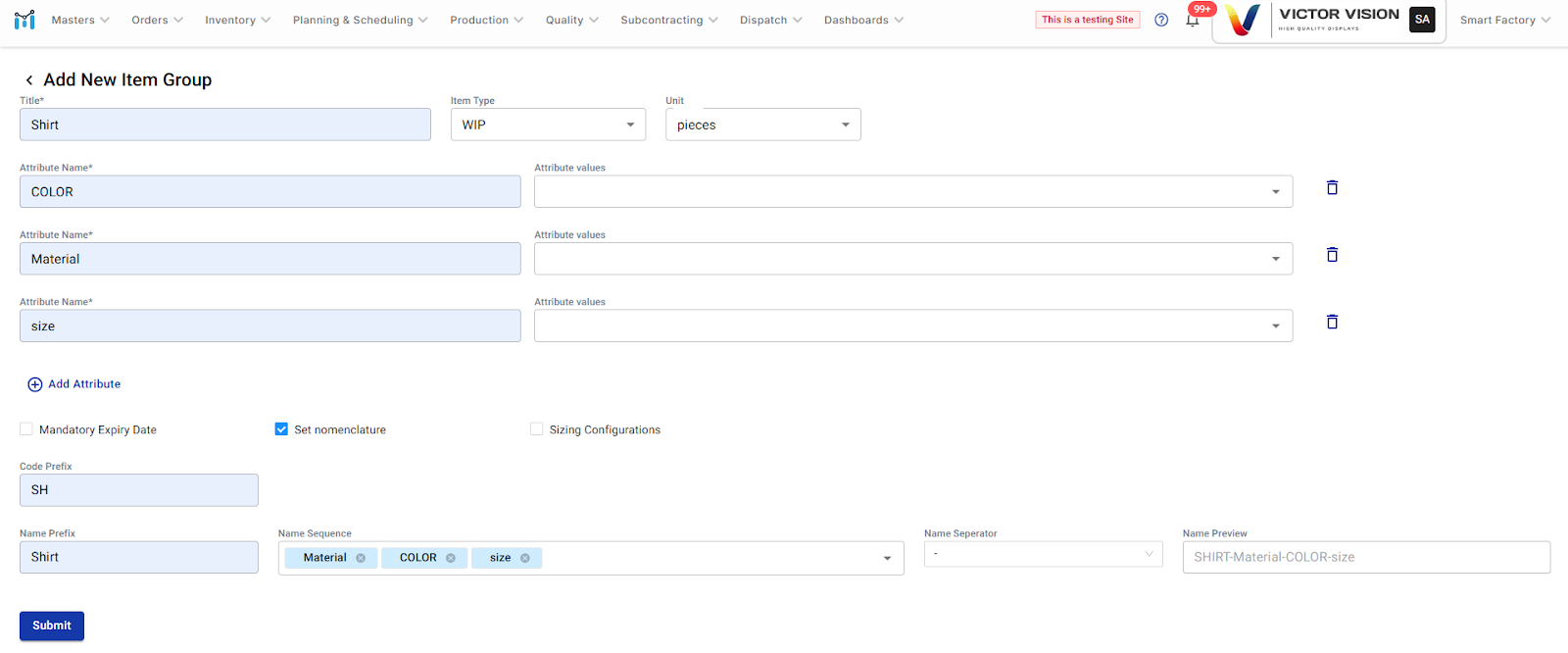
Task: Open the Name Seperator dropdown
Action: [1043, 555]
